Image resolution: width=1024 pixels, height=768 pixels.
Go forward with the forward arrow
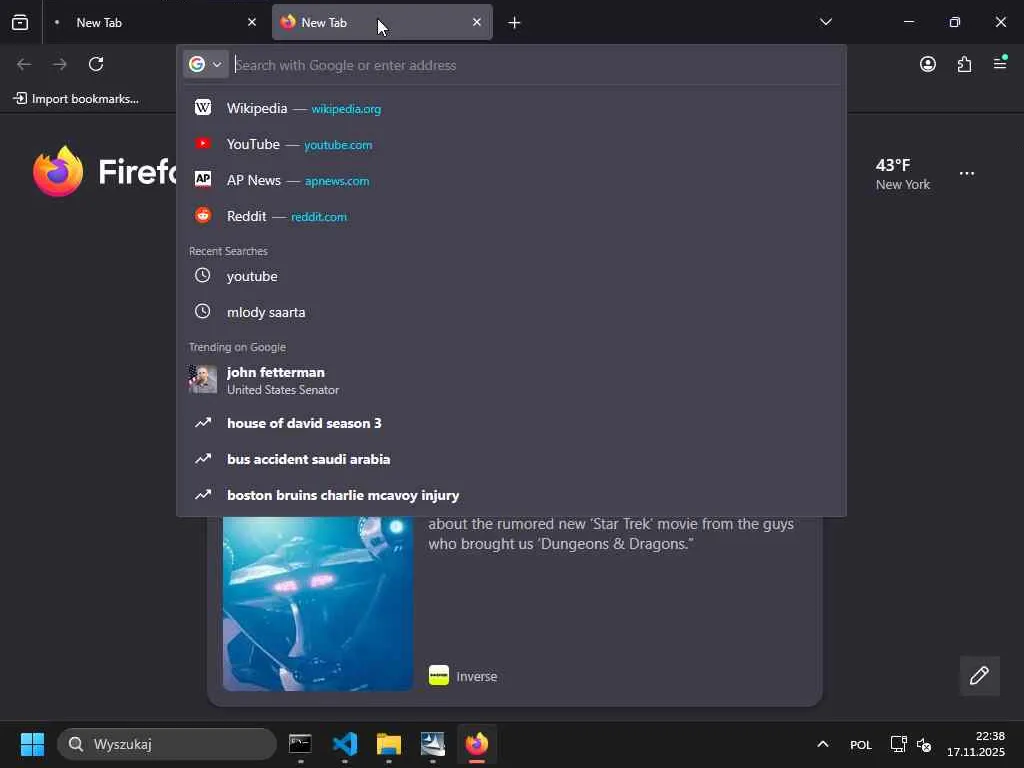pos(60,64)
